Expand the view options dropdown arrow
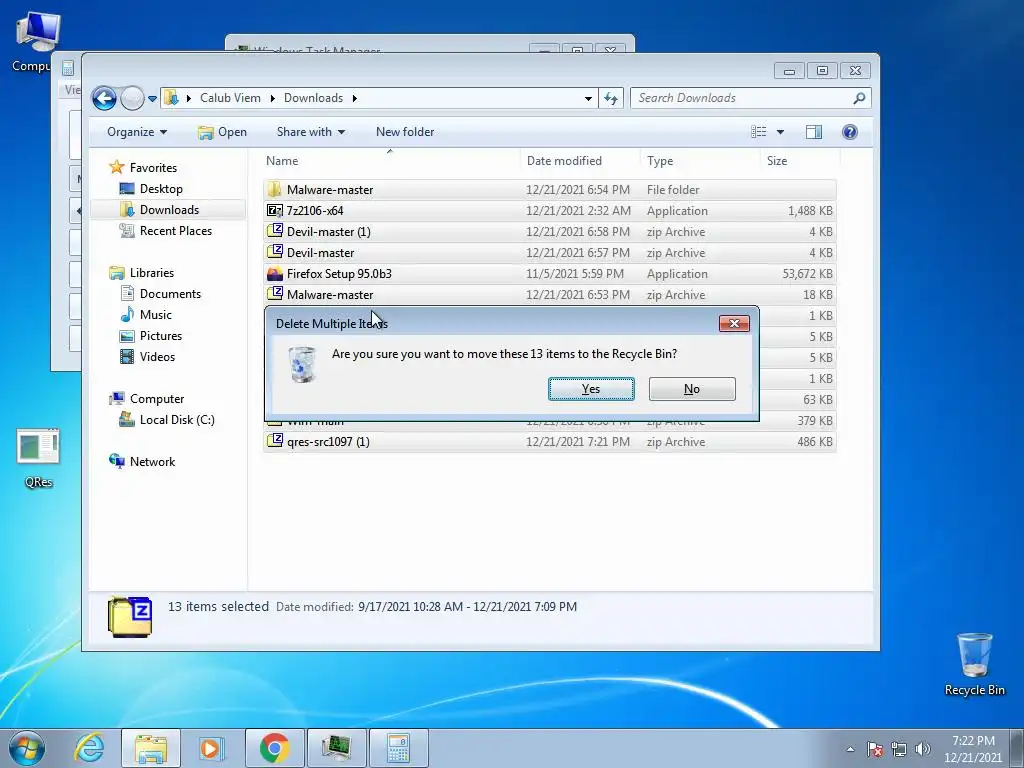The image size is (1024, 768). point(780,133)
